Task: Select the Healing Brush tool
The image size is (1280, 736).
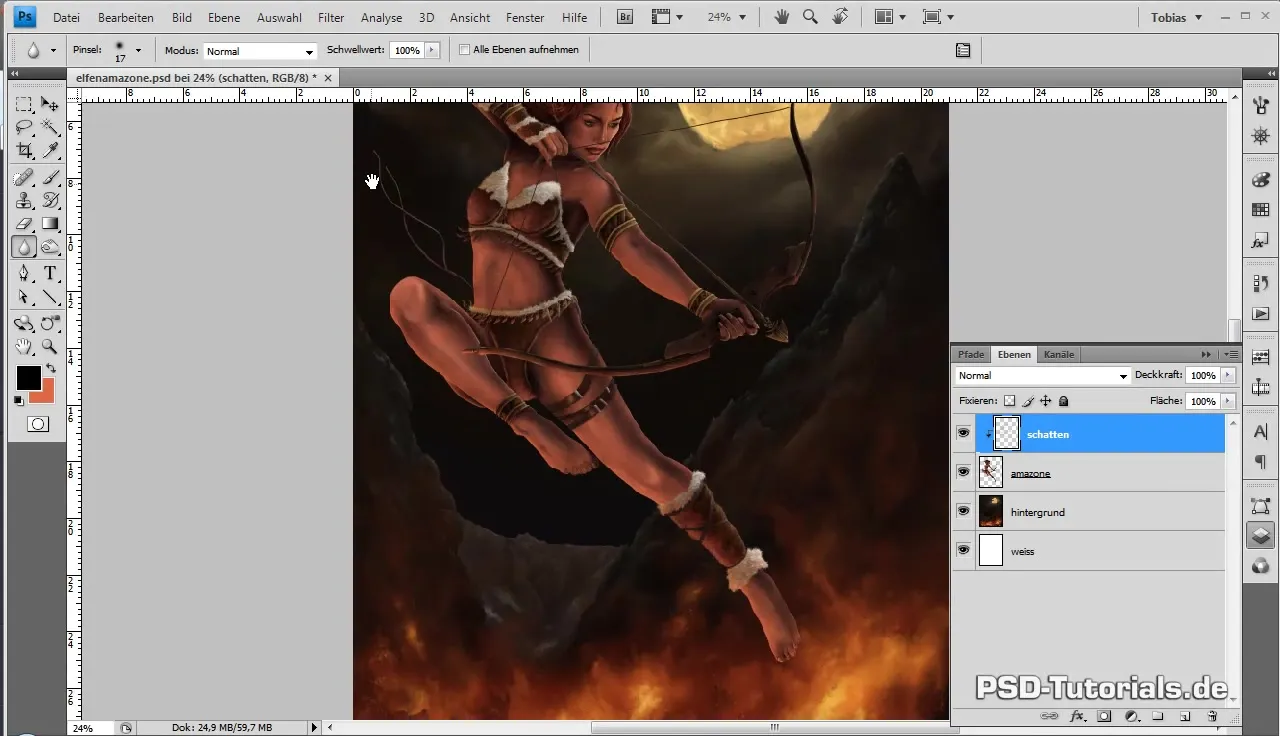Action: coord(24,177)
